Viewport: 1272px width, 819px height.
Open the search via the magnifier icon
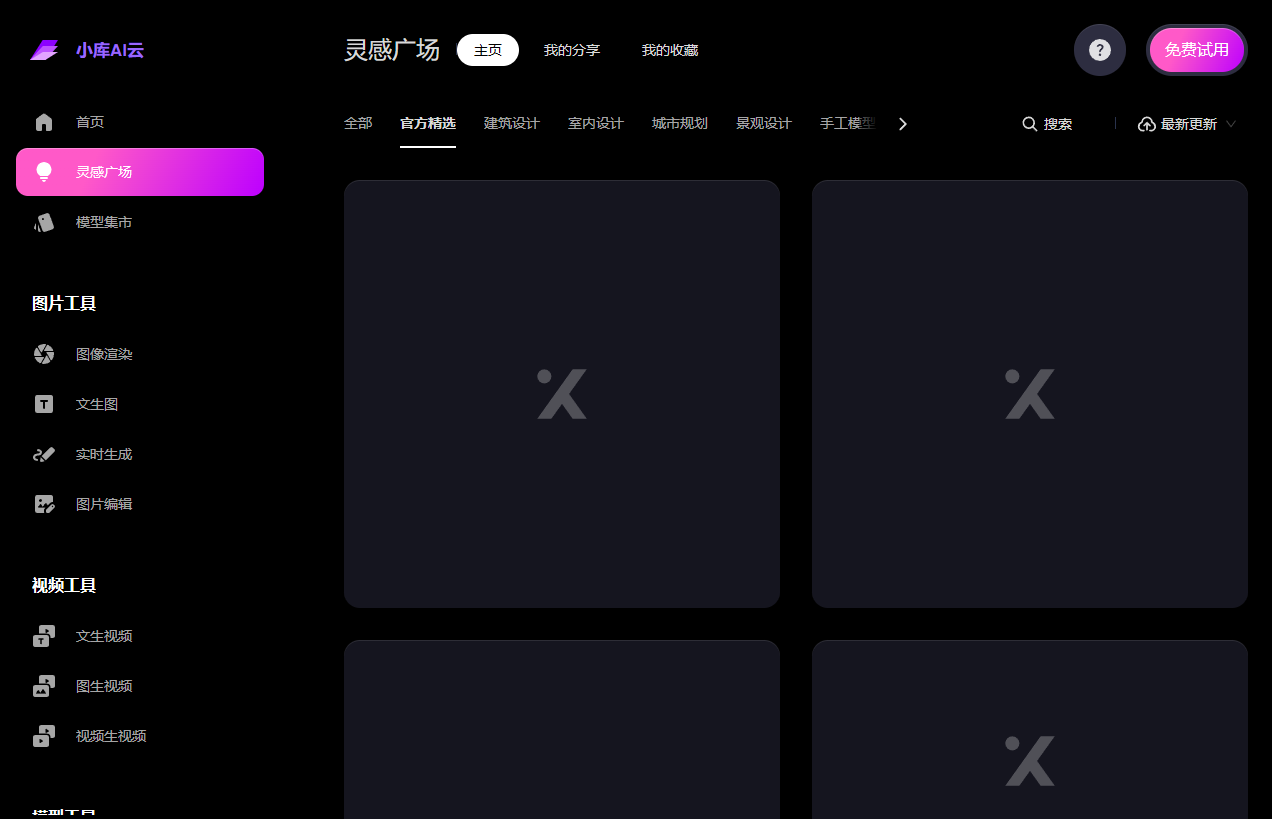coord(1046,123)
